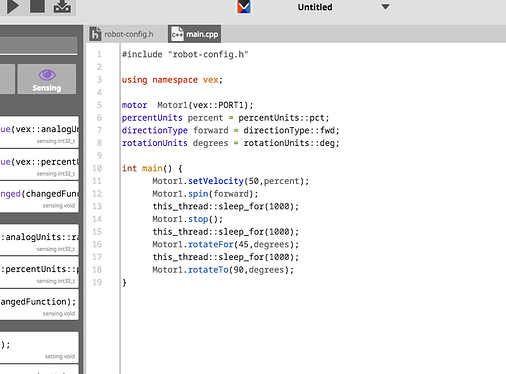The width and height of the screenshot is (506, 374).
Task: Click the Stop square button
Action: 37,6
